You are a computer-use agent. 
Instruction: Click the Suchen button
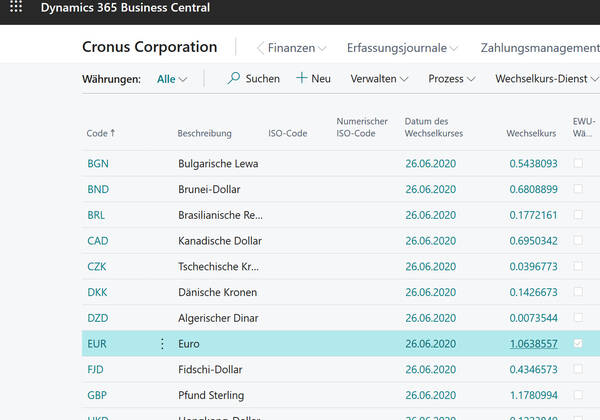coord(253,78)
